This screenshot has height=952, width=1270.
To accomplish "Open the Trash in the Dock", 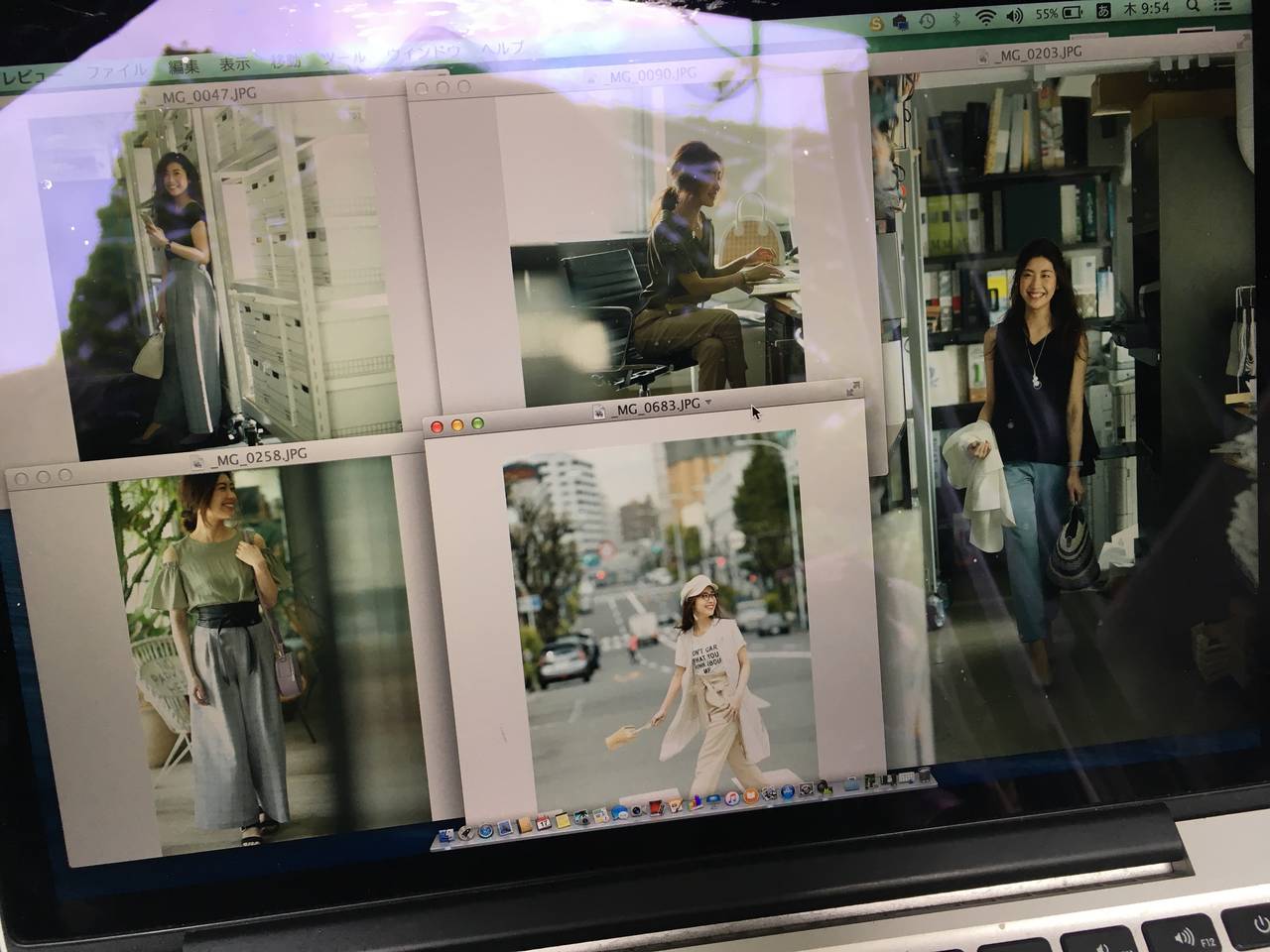I will coord(925,774).
